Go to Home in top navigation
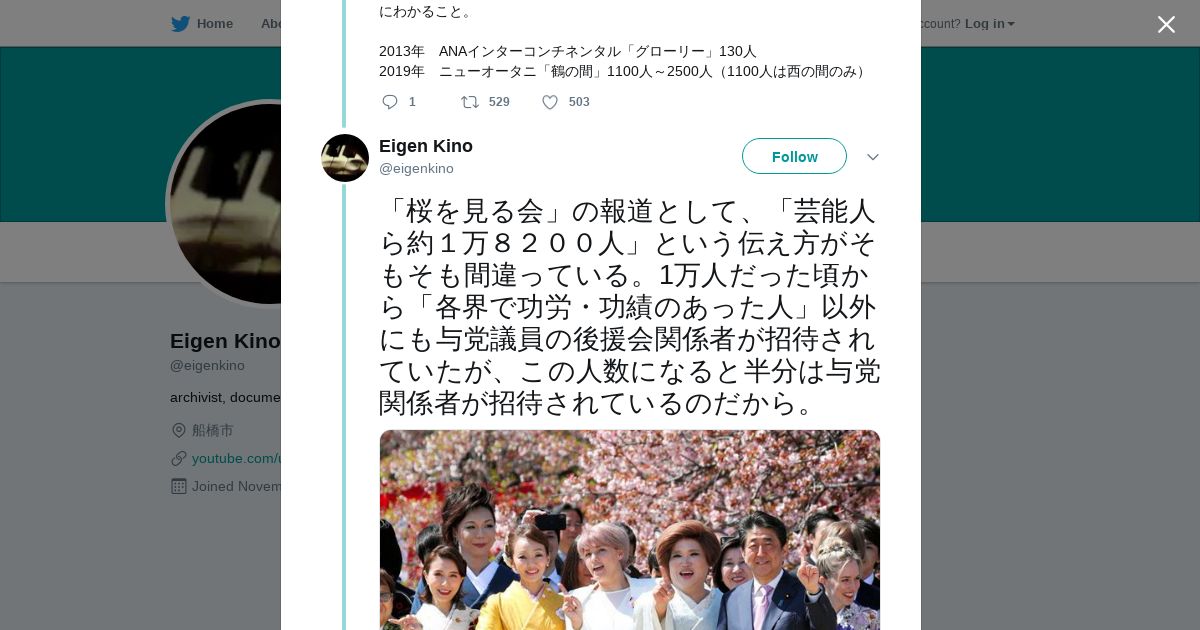This screenshot has height=630, width=1200. pyautogui.click(x=214, y=24)
